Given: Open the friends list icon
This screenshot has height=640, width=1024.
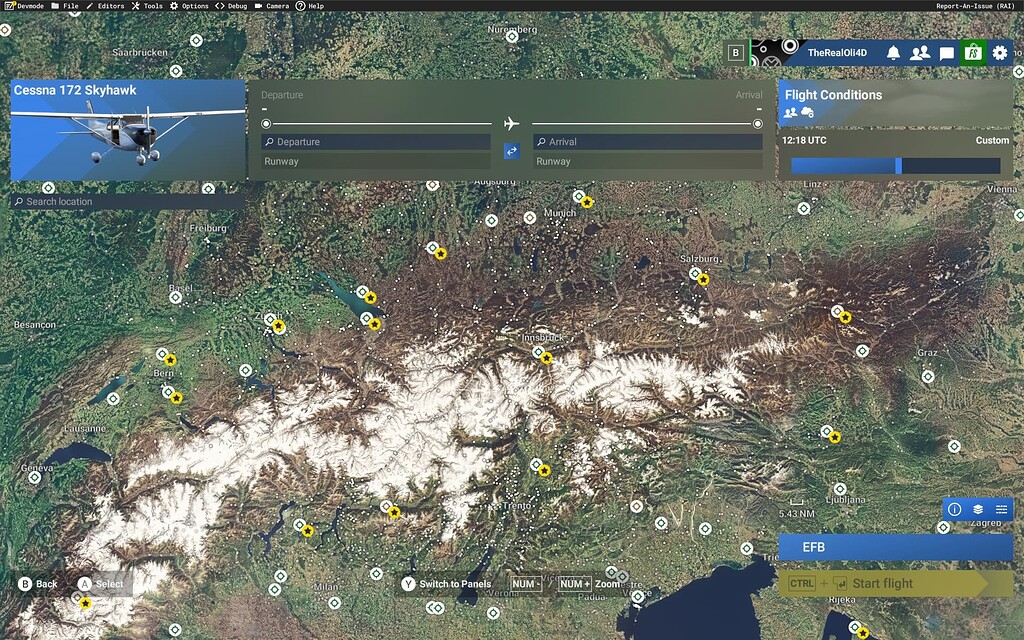Looking at the screenshot, I should pyautogui.click(x=919, y=53).
